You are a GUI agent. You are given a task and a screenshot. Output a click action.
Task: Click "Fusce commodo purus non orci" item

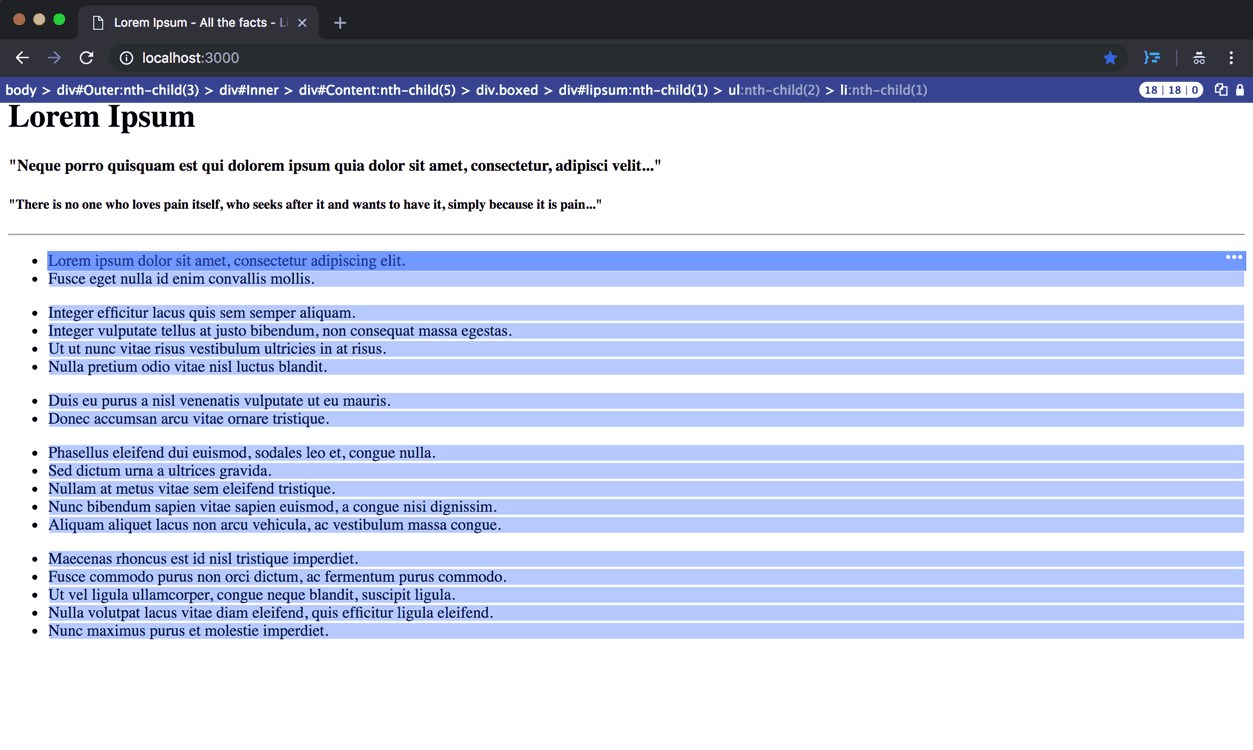[646, 577]
